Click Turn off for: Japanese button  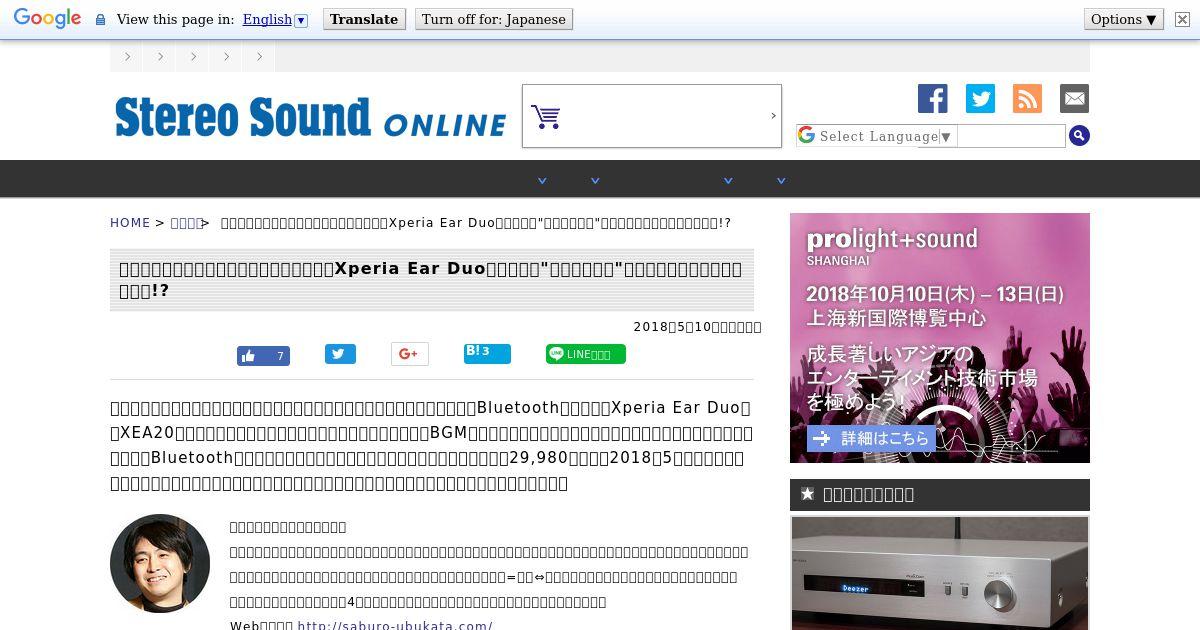(x=494, y=19)
